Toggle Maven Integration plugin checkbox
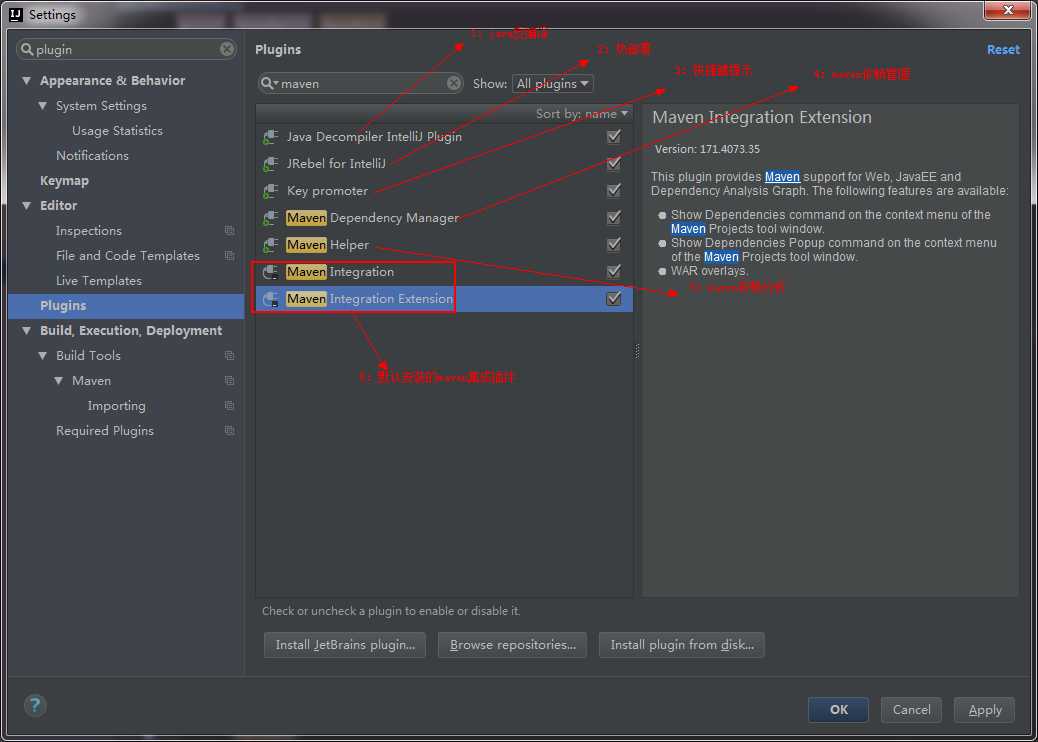 click(614, 271)
